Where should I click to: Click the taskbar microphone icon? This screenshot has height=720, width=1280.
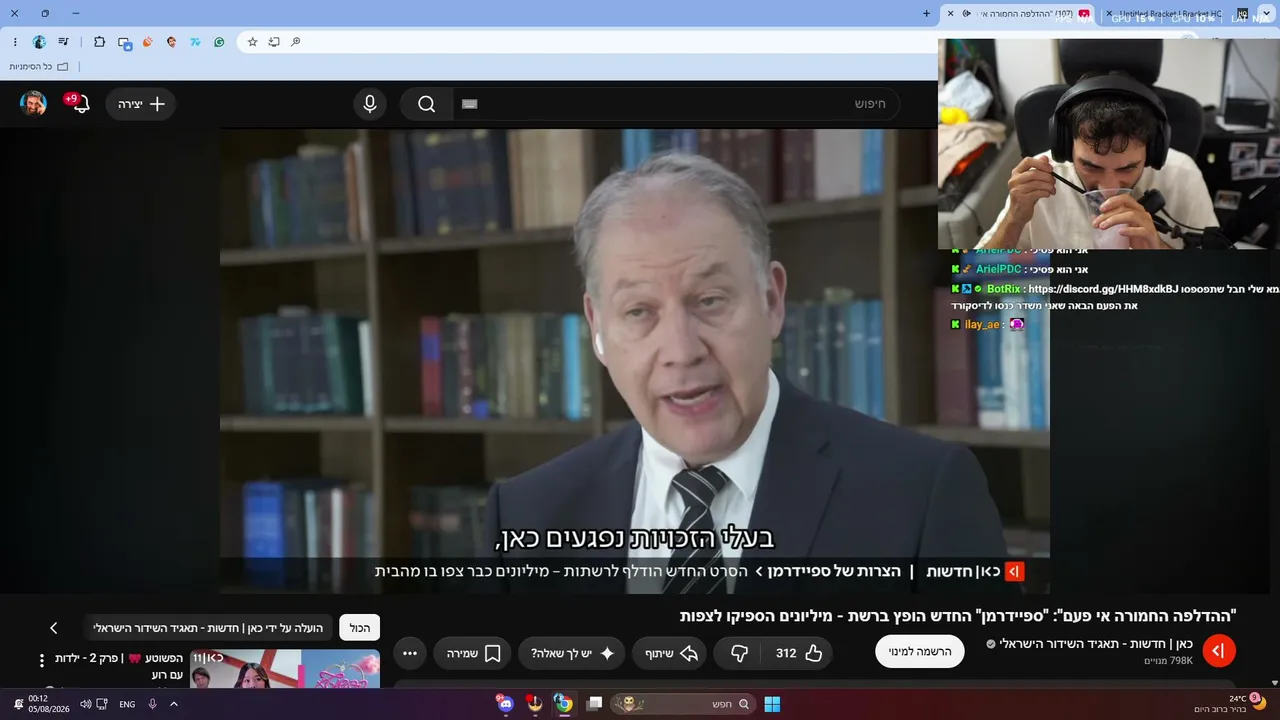(152, 704)
